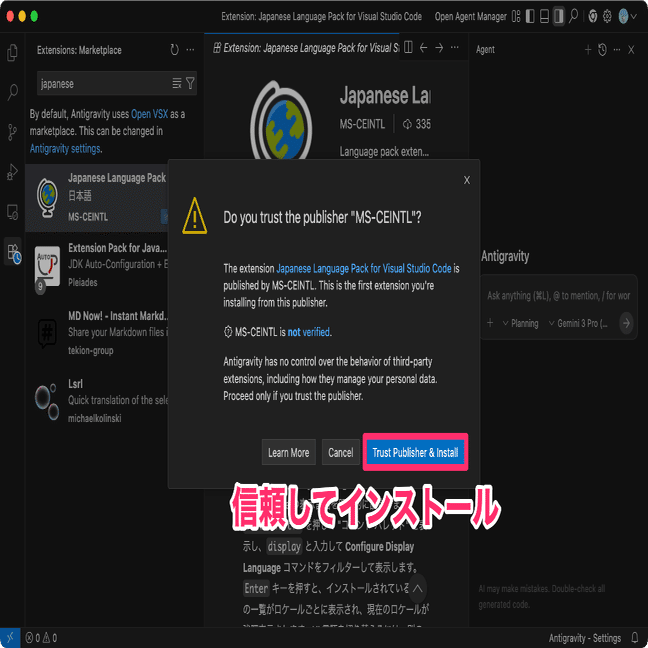Open the Gemini 3 Pro model dropdown
Viewport: 648px width, 648px height.
tap(579, 323)
